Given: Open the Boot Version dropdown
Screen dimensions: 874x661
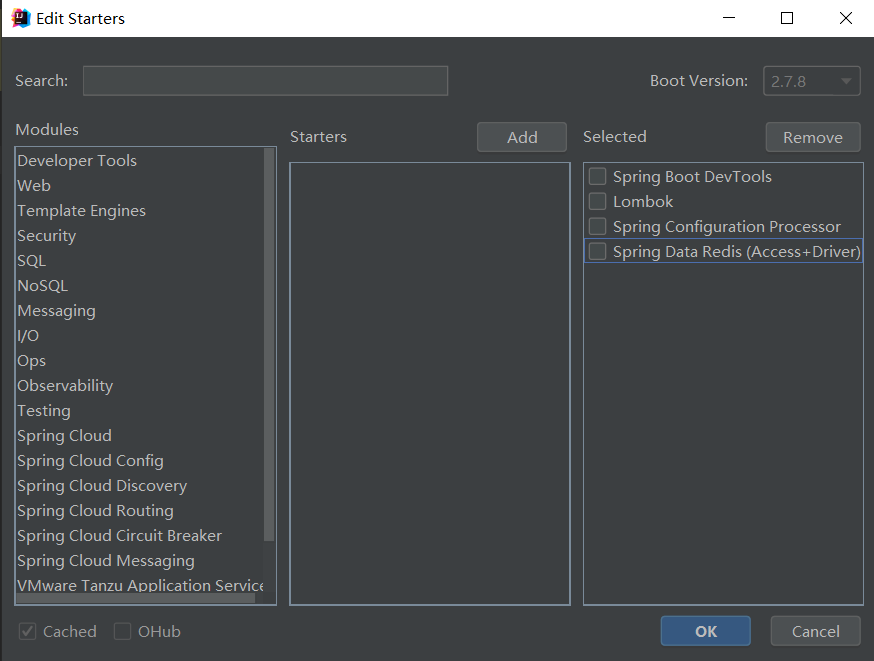Looking at the screenshot, I should click(812, 81).
